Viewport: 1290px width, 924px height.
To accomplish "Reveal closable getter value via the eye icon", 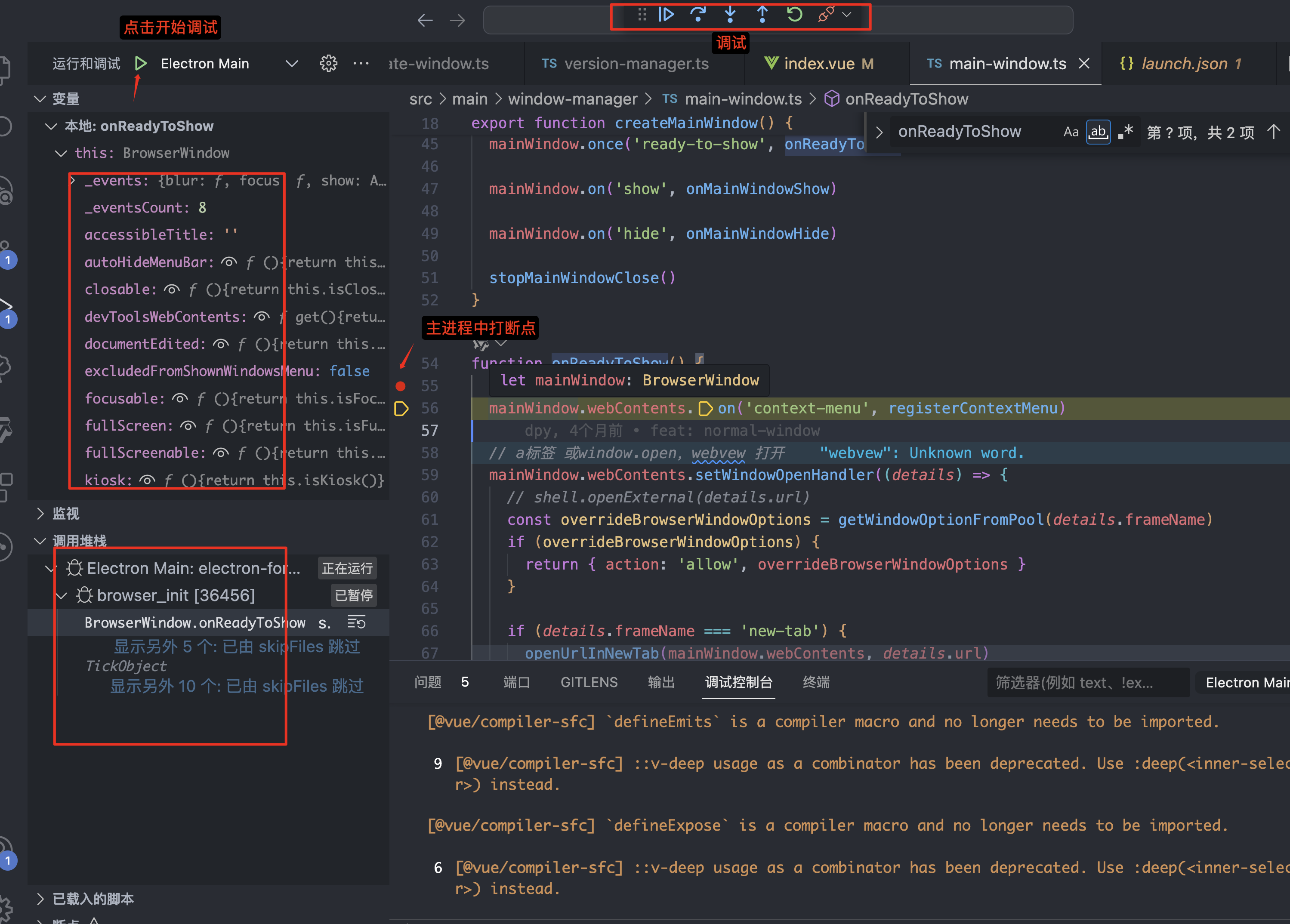I will pos(172,290).
